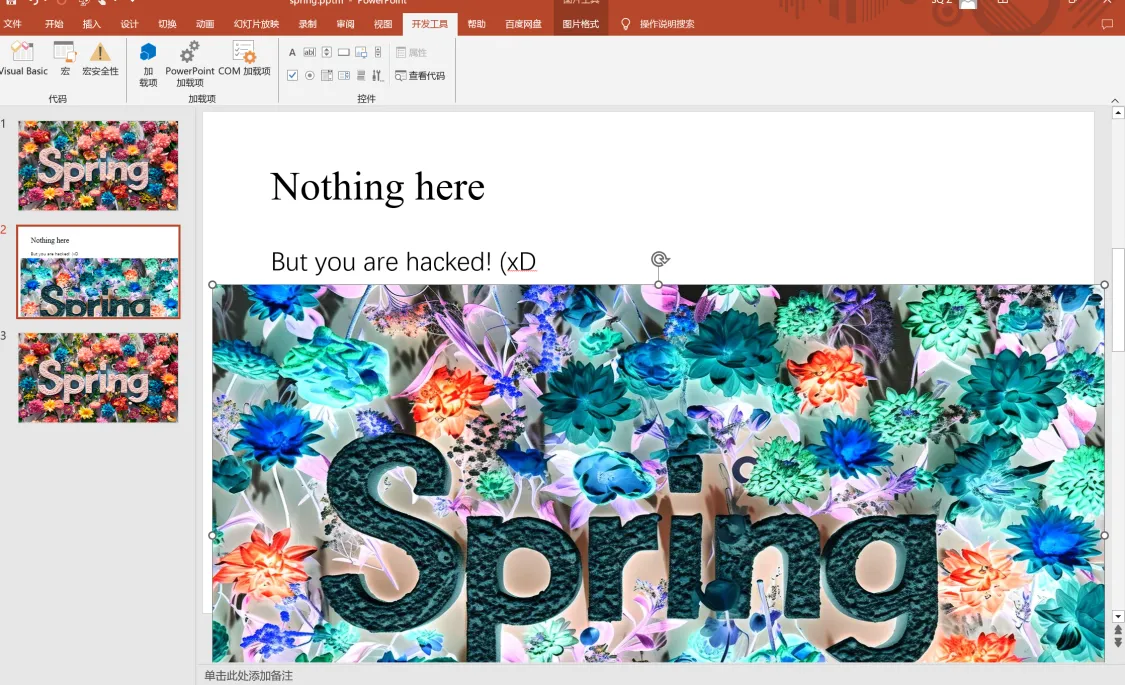
Task: Open the 图片格式 picture format tab
Action: coord(580,24)
